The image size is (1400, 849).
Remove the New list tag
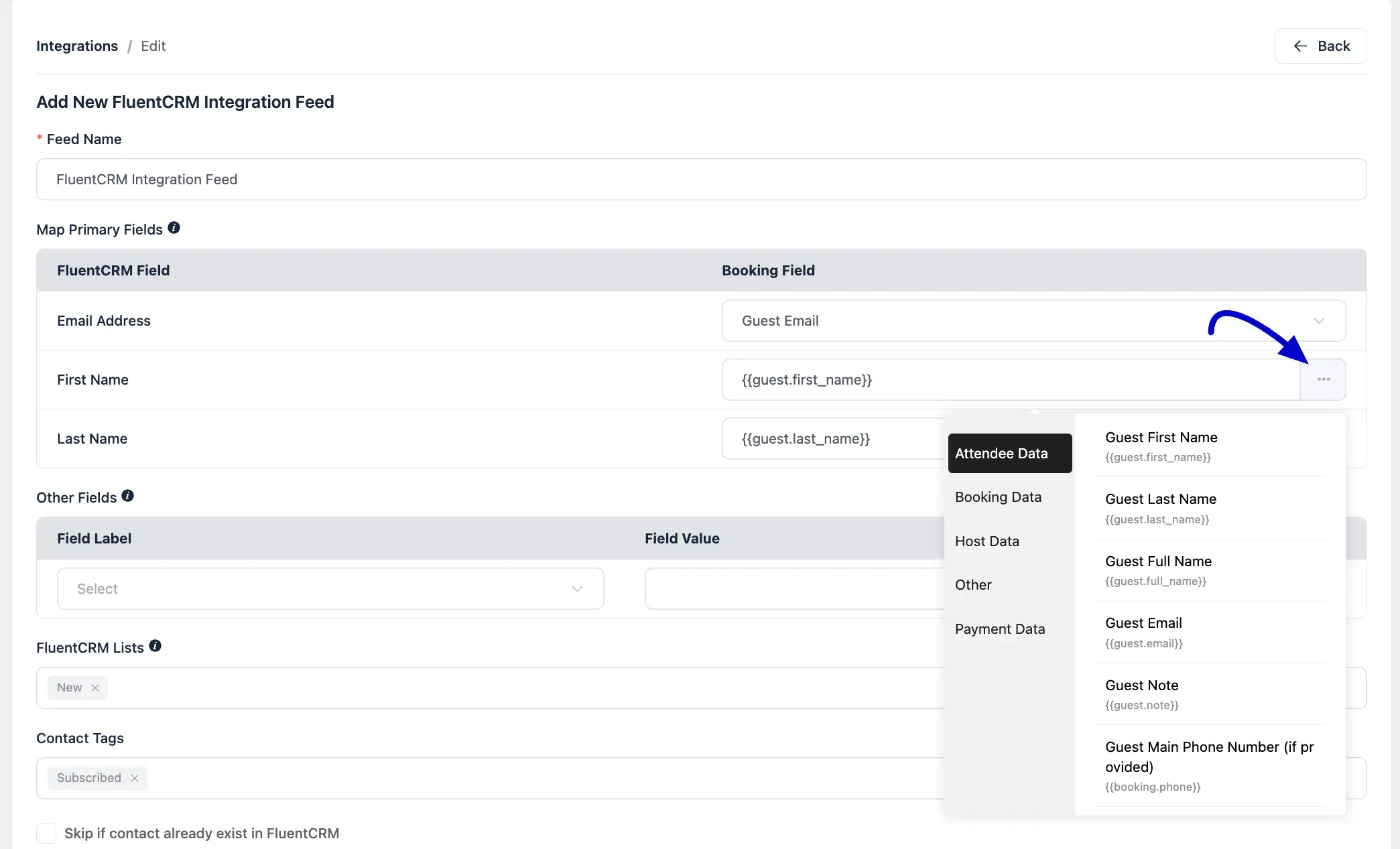95,688
